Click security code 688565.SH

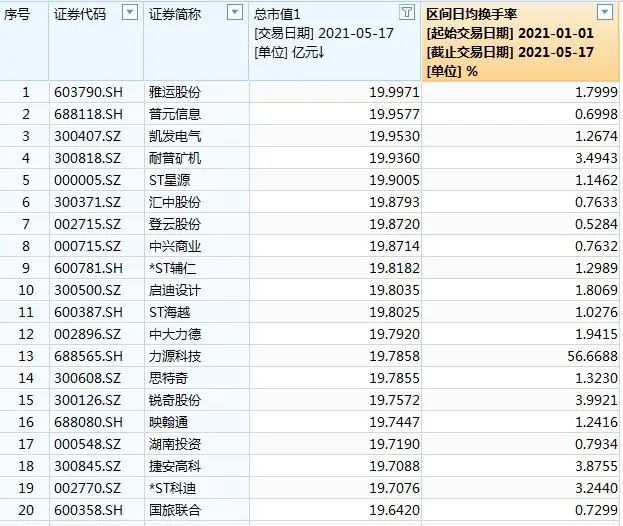coord(88,356)
